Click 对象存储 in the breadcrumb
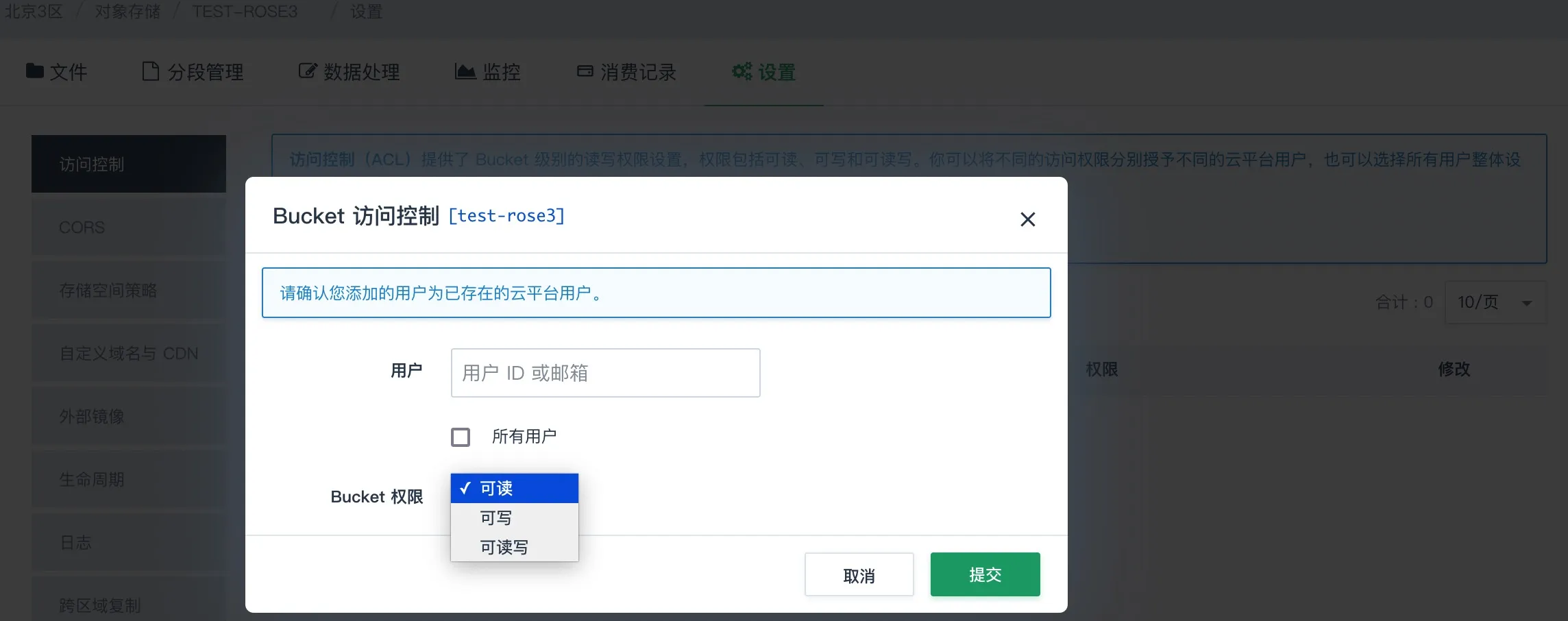 point(127,12)
